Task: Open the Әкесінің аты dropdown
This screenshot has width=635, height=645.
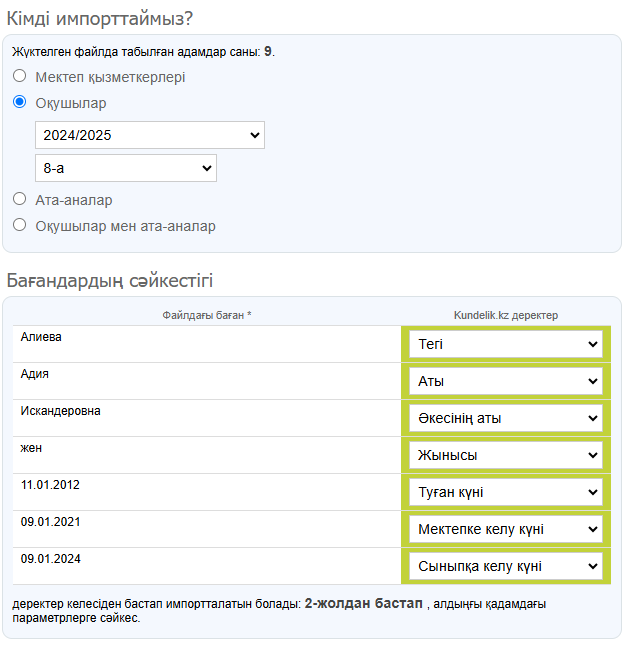Action: click(x=506, y=418)
